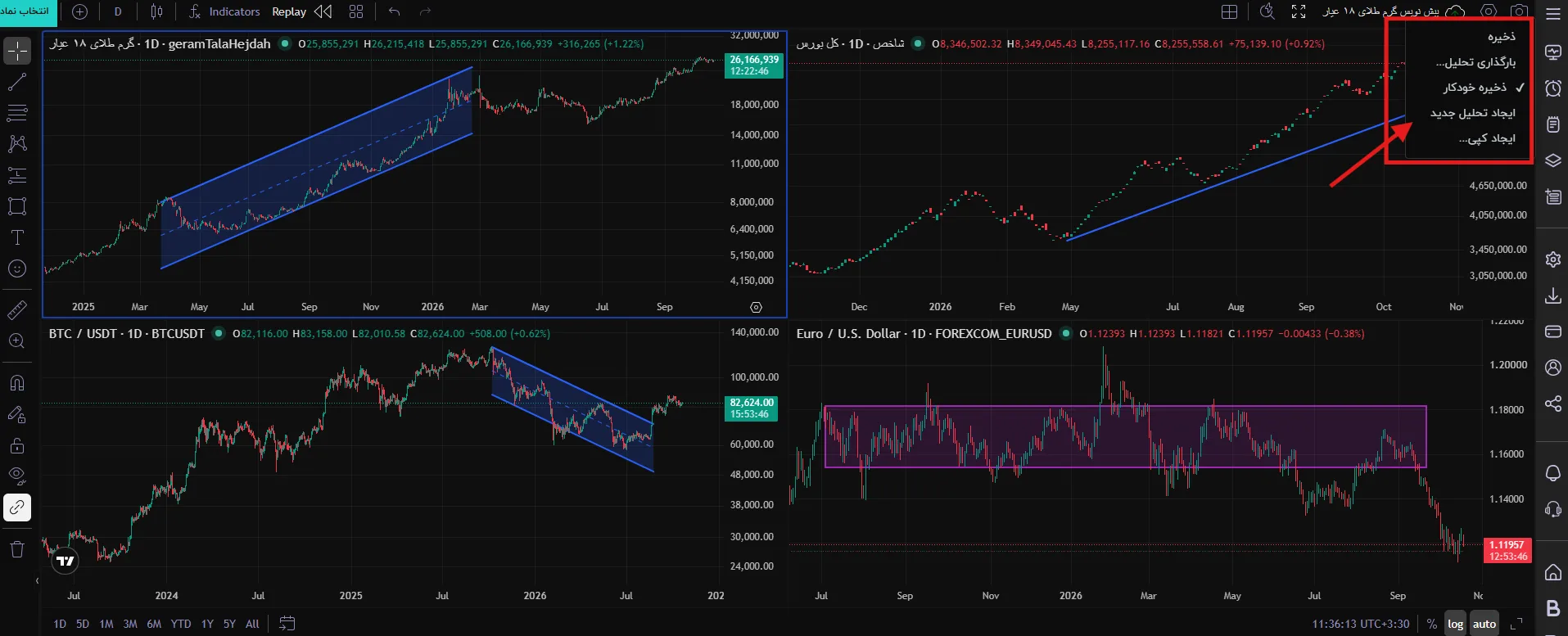This screenshot has height=636, width=1568.
Task: Open the user profile icon
Action: [1552, 368]
